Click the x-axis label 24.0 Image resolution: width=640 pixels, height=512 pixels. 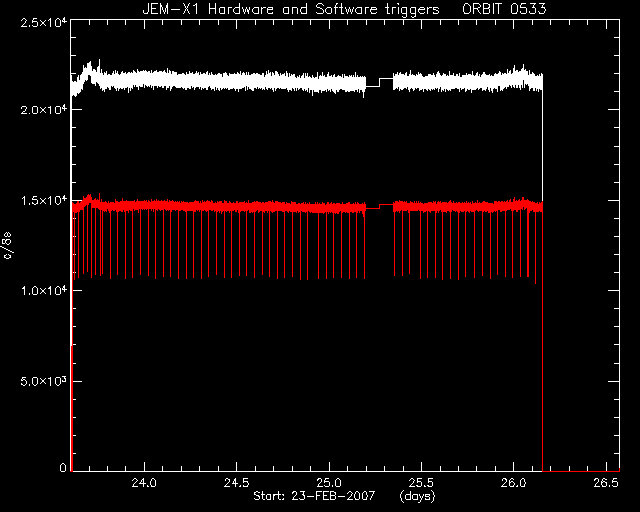(x=144, y=483)
